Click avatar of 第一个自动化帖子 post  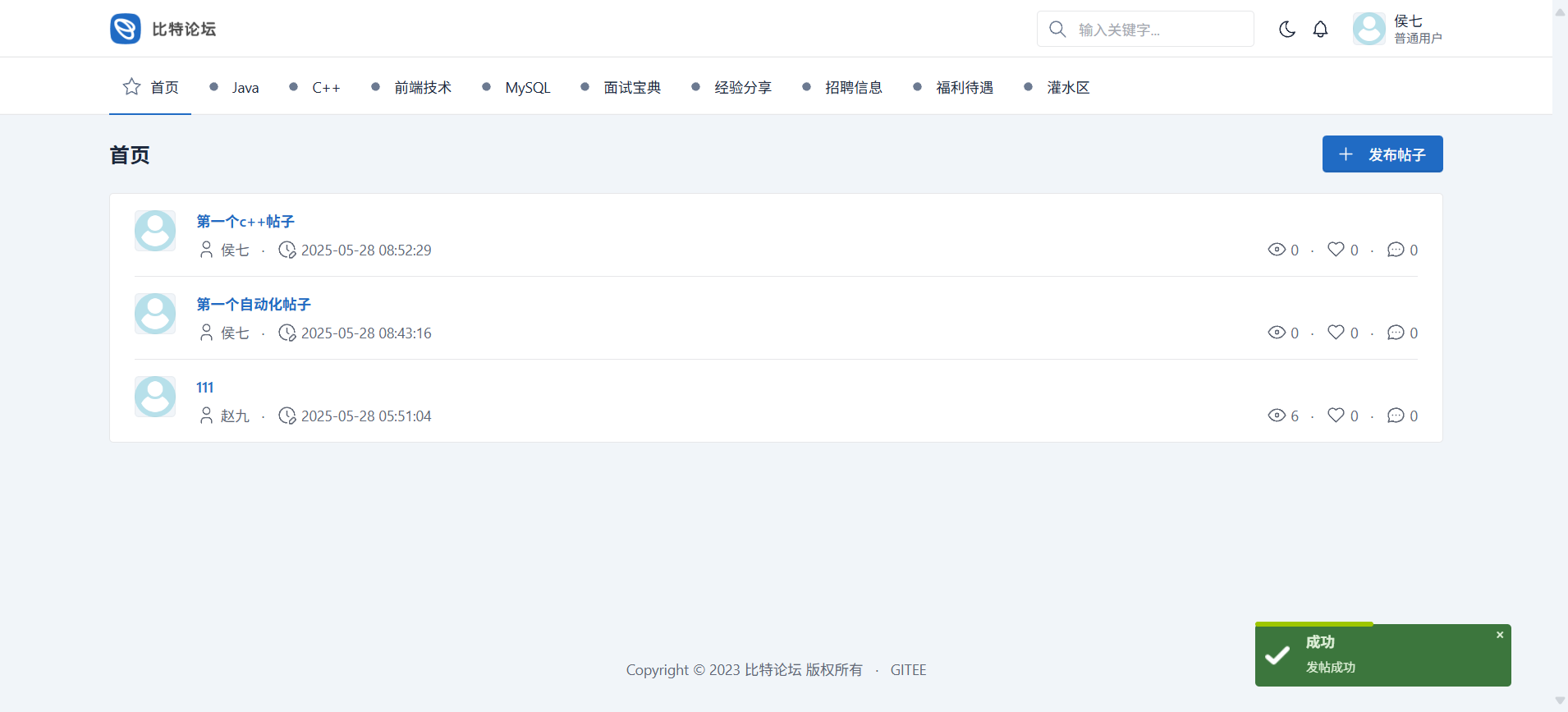[155, 314]
